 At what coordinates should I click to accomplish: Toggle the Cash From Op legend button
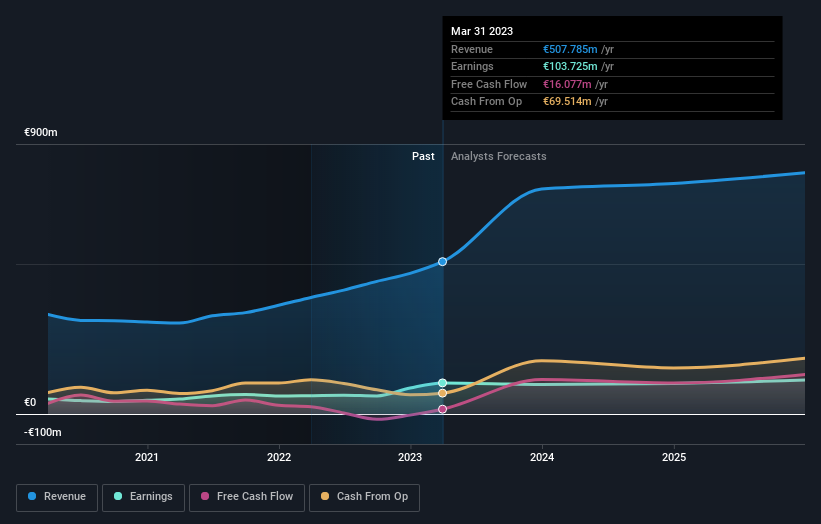[364, 497]
